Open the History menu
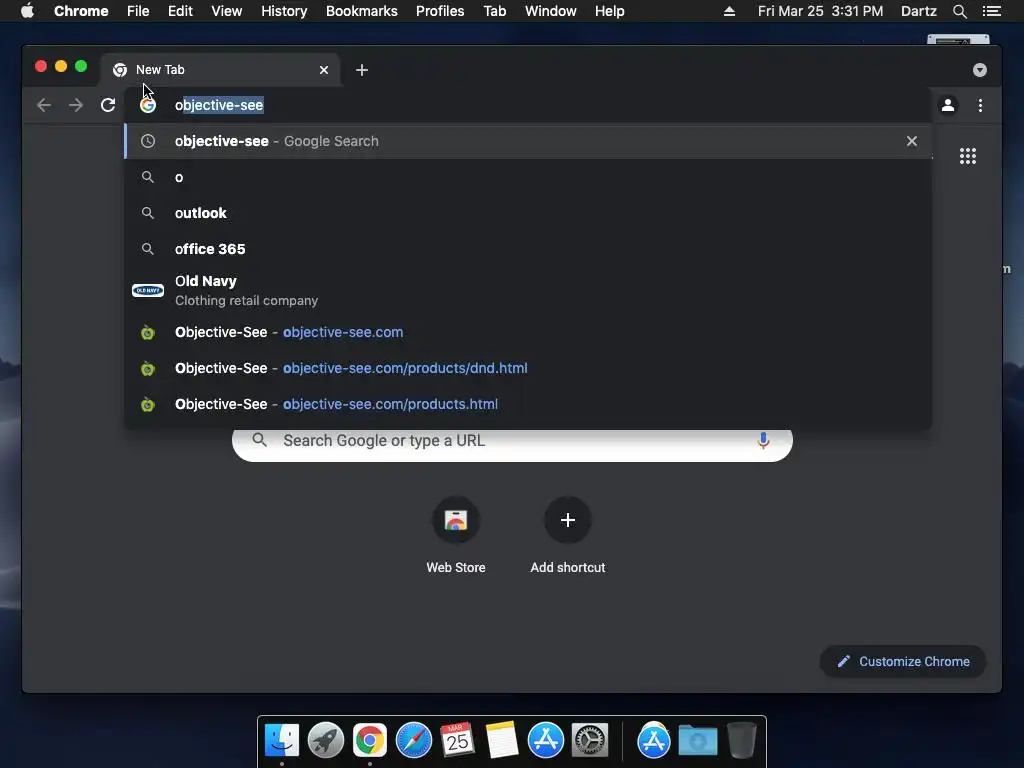Screen dimensions: 1024x768 tap(284, 11)
